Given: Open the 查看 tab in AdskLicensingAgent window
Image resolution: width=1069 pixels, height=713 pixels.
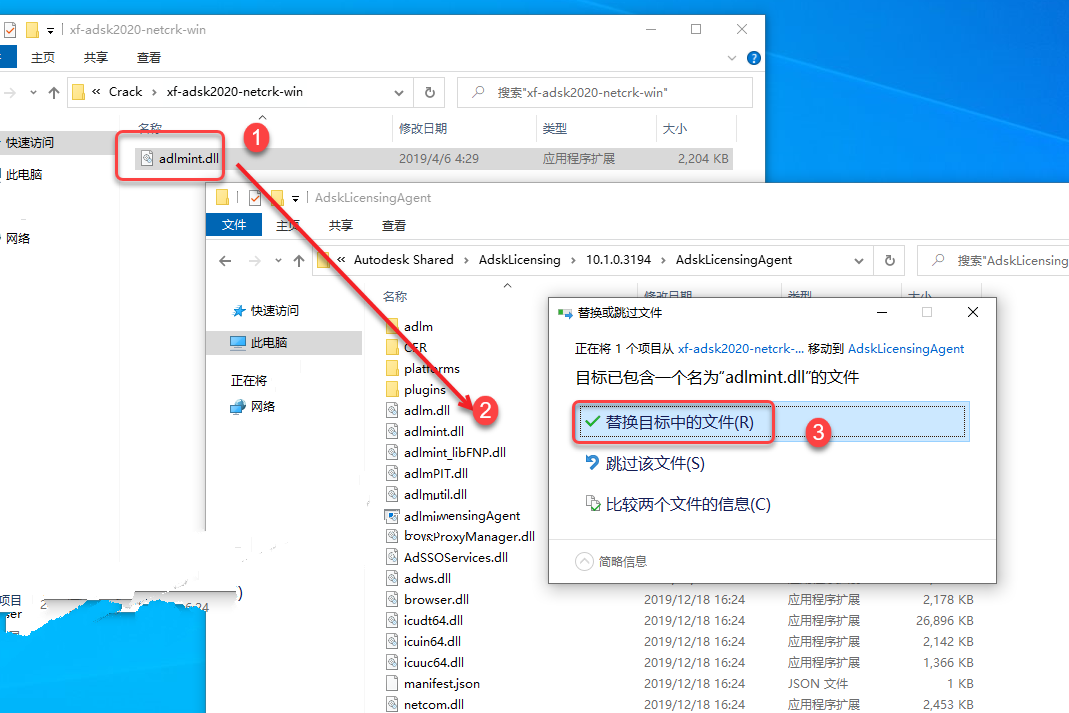Looking at the screenshot, I should click(393, 226).
